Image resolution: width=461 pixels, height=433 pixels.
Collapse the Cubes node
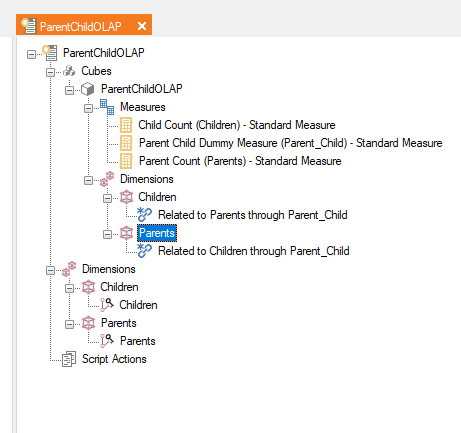(50, 72)
